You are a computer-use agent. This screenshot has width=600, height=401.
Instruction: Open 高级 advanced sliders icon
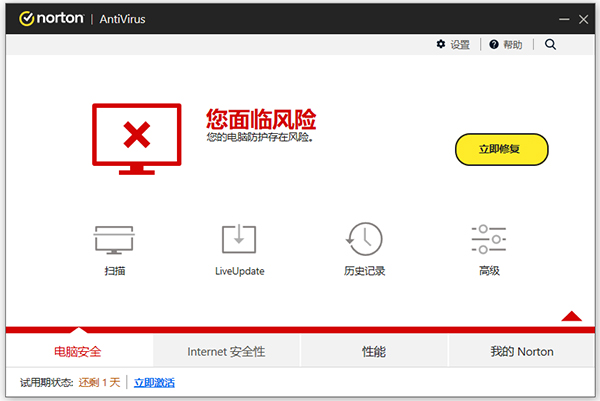(489, 239)
